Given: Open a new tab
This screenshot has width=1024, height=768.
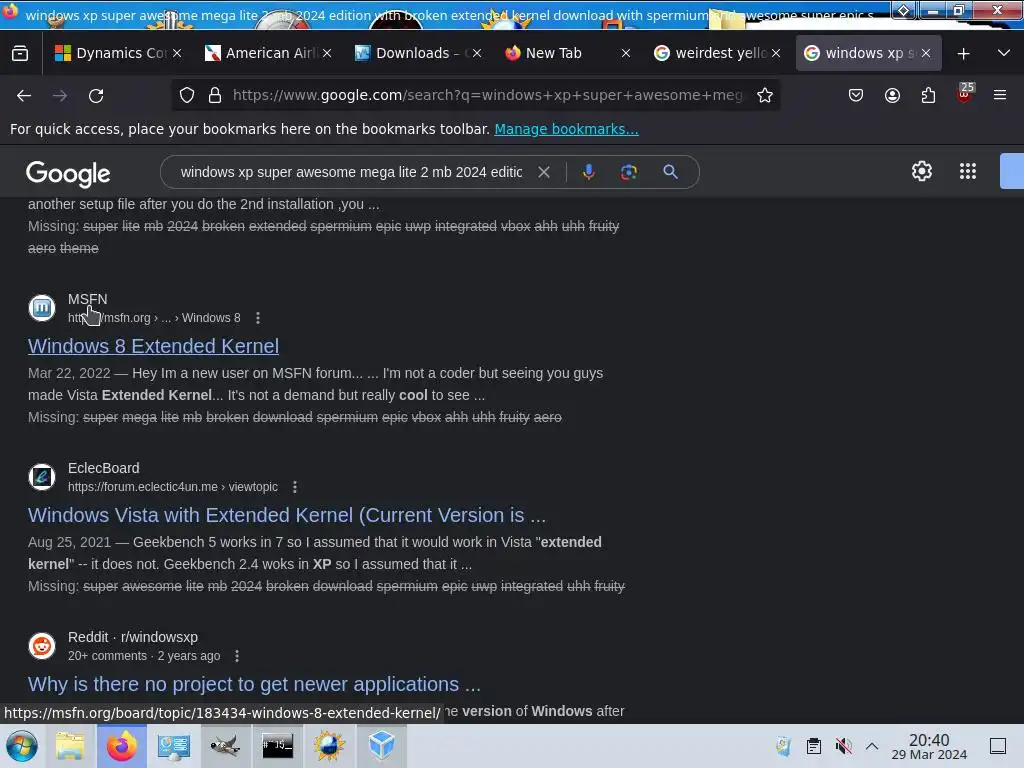Looking at the screenshot, I should (963, 54).
